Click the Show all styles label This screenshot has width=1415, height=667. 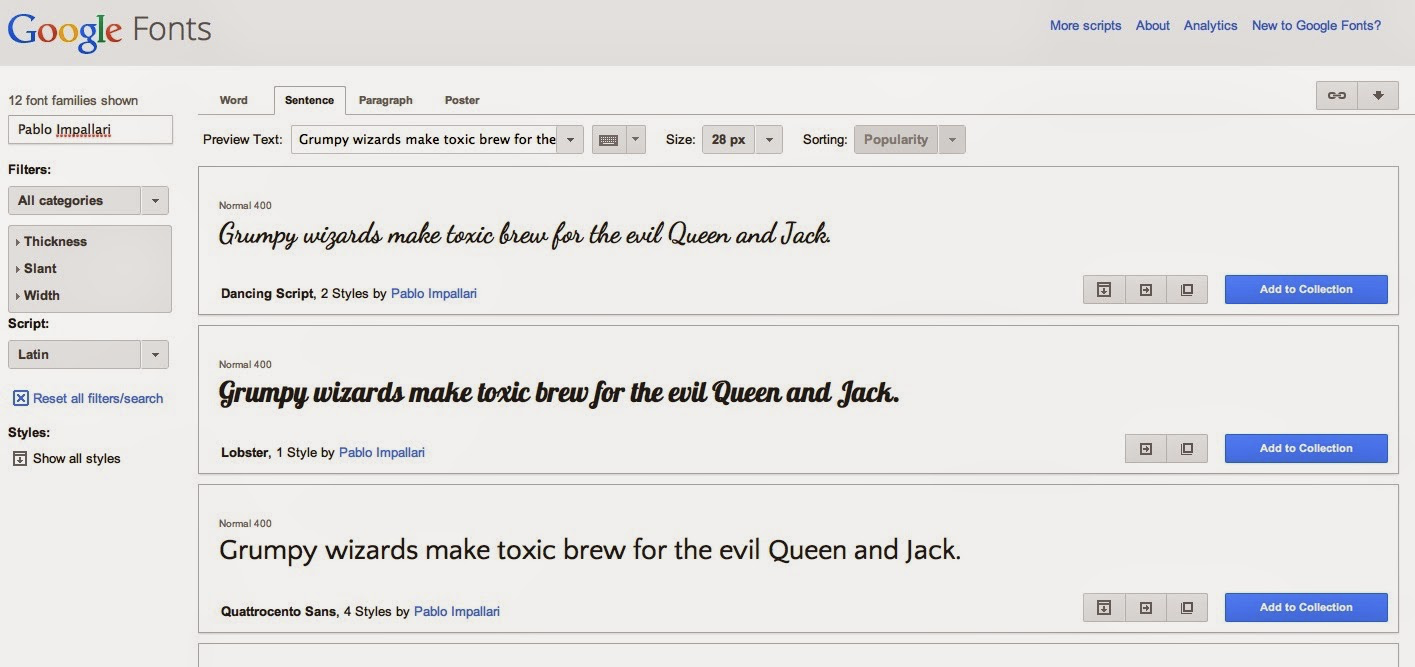(77, 459)
